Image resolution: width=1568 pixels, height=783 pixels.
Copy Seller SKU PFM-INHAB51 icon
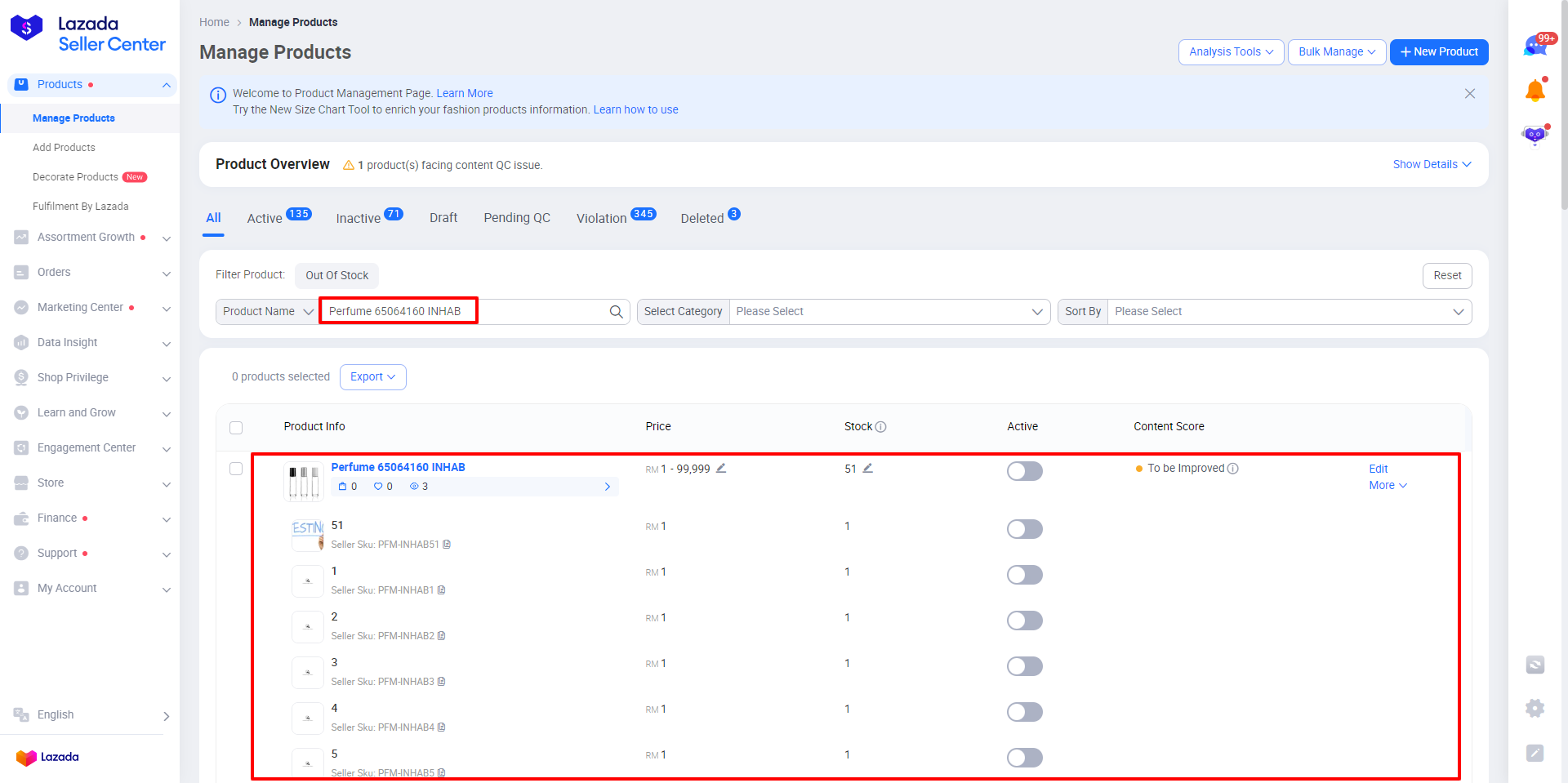447,545
